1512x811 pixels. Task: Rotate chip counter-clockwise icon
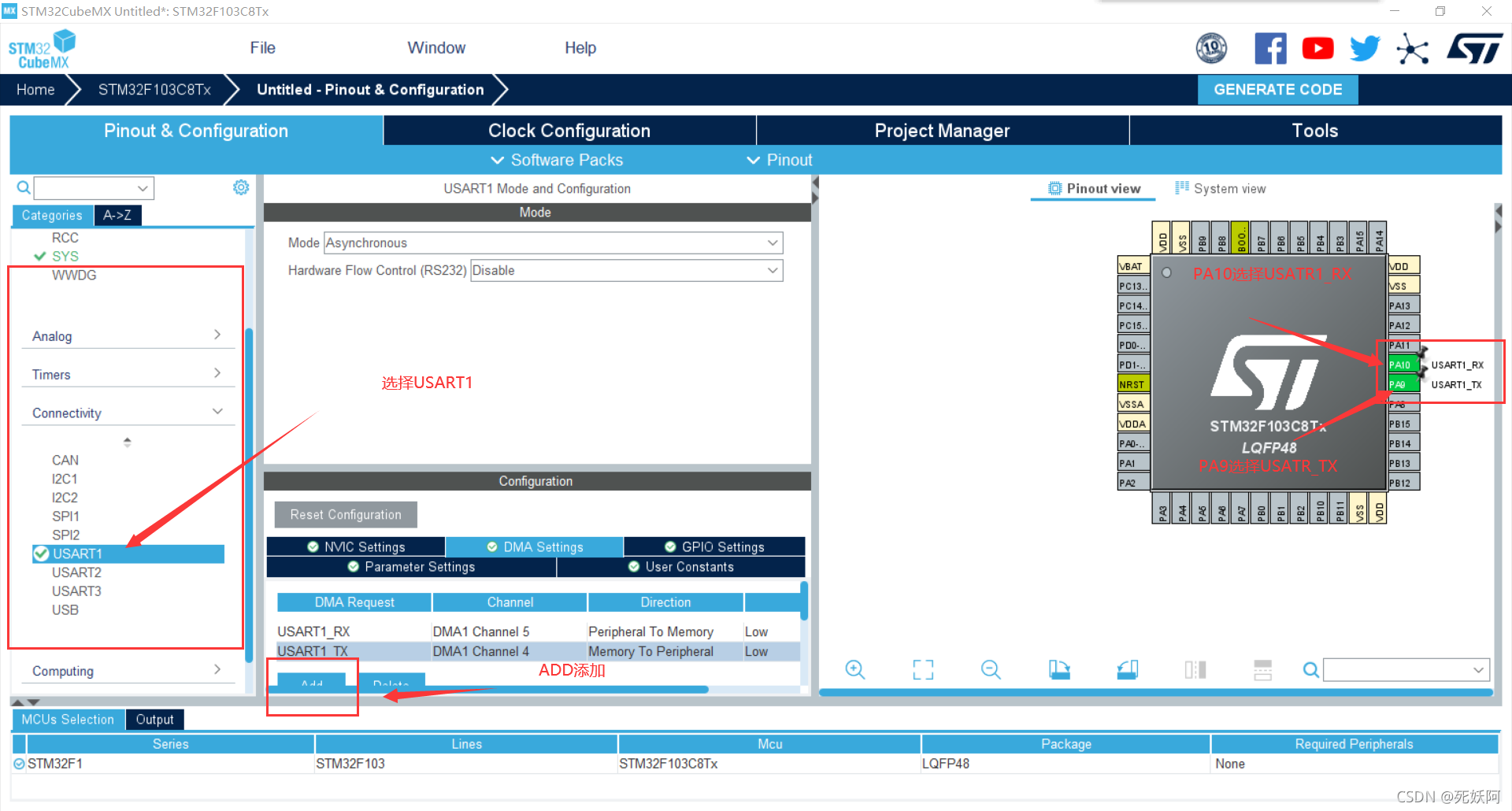click(x=1128, y=670)
